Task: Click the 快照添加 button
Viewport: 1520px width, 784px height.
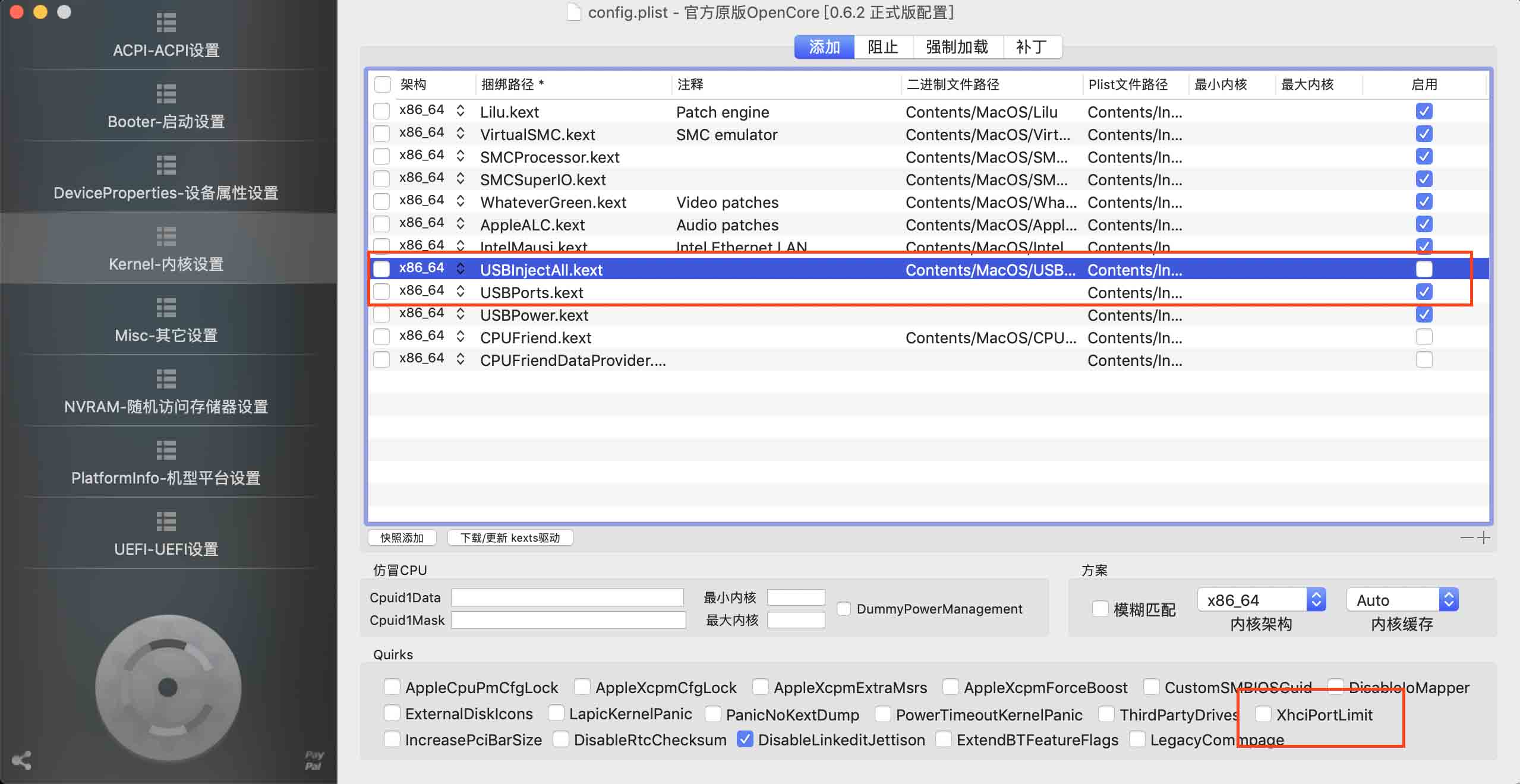Action: (x=402, y=538)
